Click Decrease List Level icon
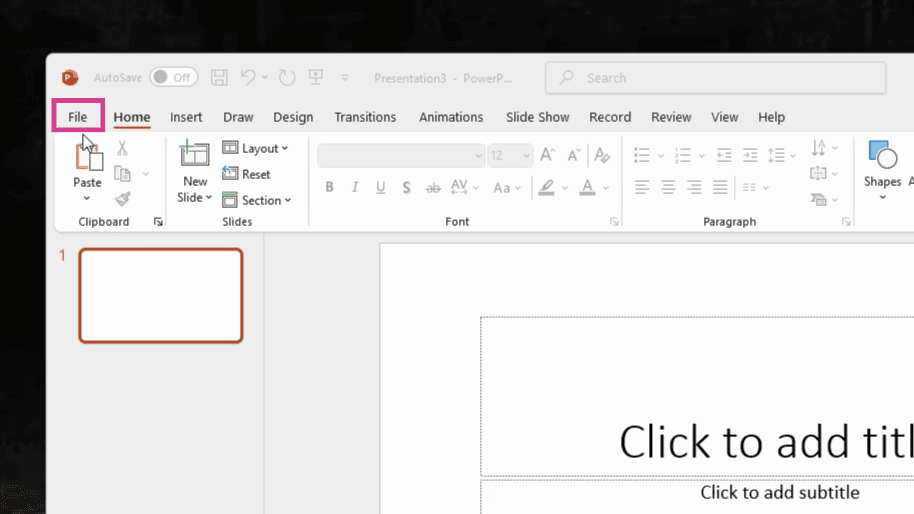914x514 pixels. tap(724, 155)
